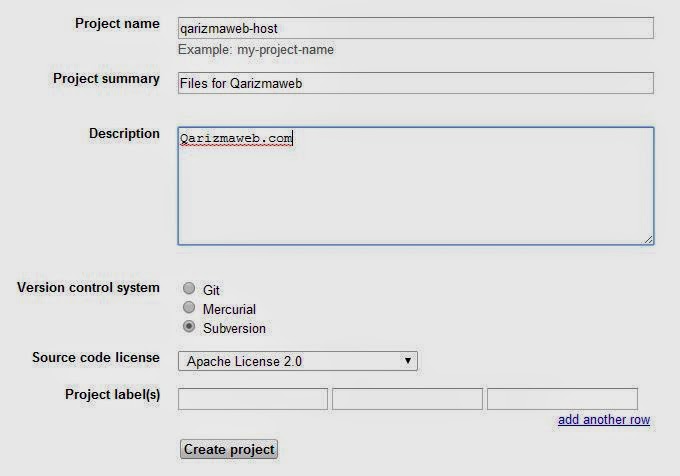
Task: Click the 'Version control system' label
Action: click(88, 288)
